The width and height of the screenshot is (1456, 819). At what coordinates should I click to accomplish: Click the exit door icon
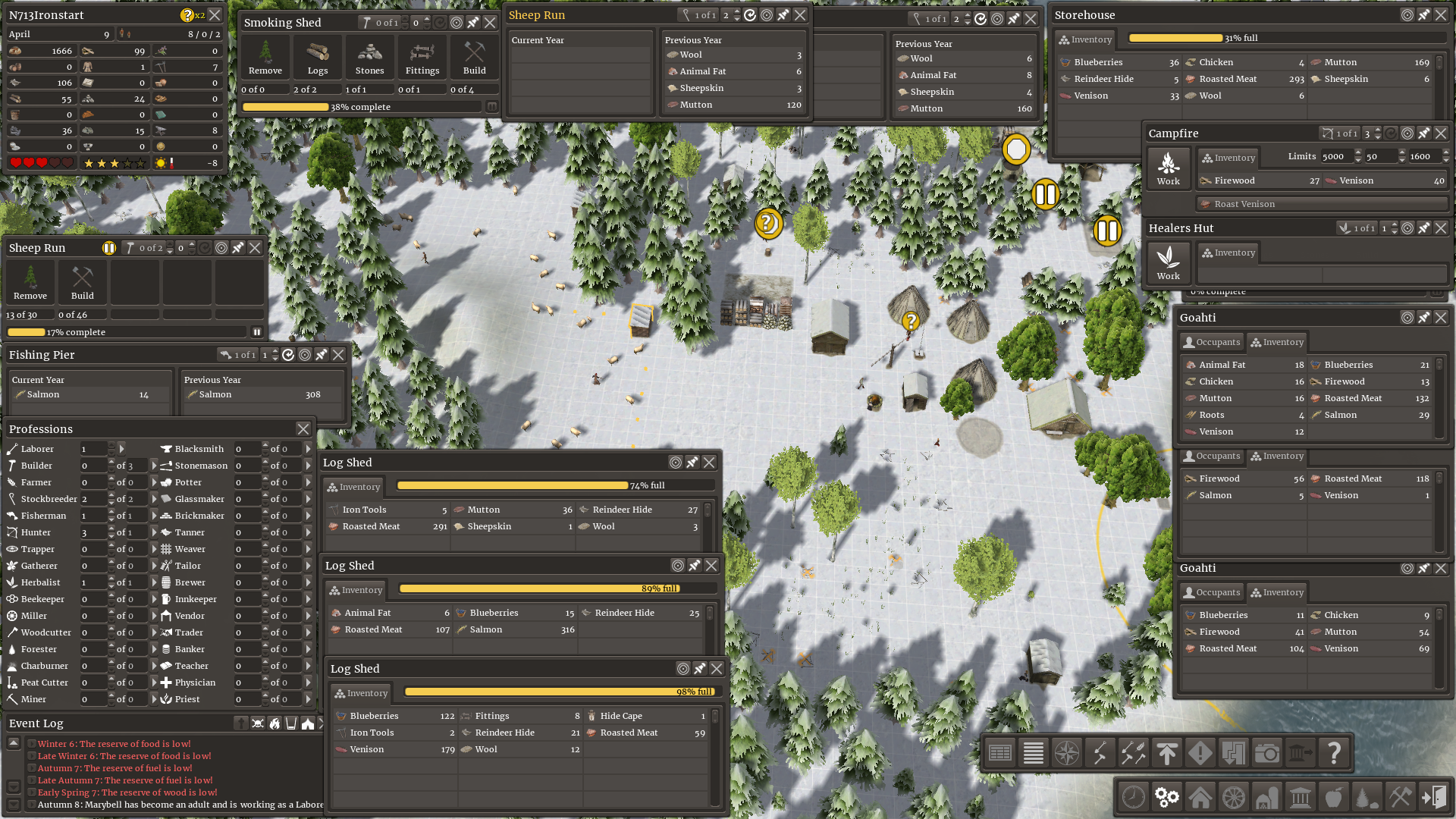(1434, 797)
